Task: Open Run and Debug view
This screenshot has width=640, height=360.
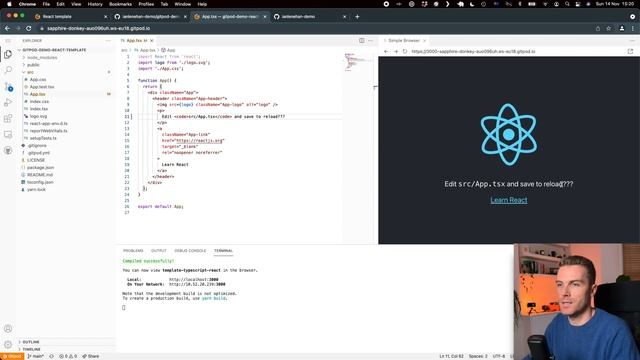Action: coord(8,102)
